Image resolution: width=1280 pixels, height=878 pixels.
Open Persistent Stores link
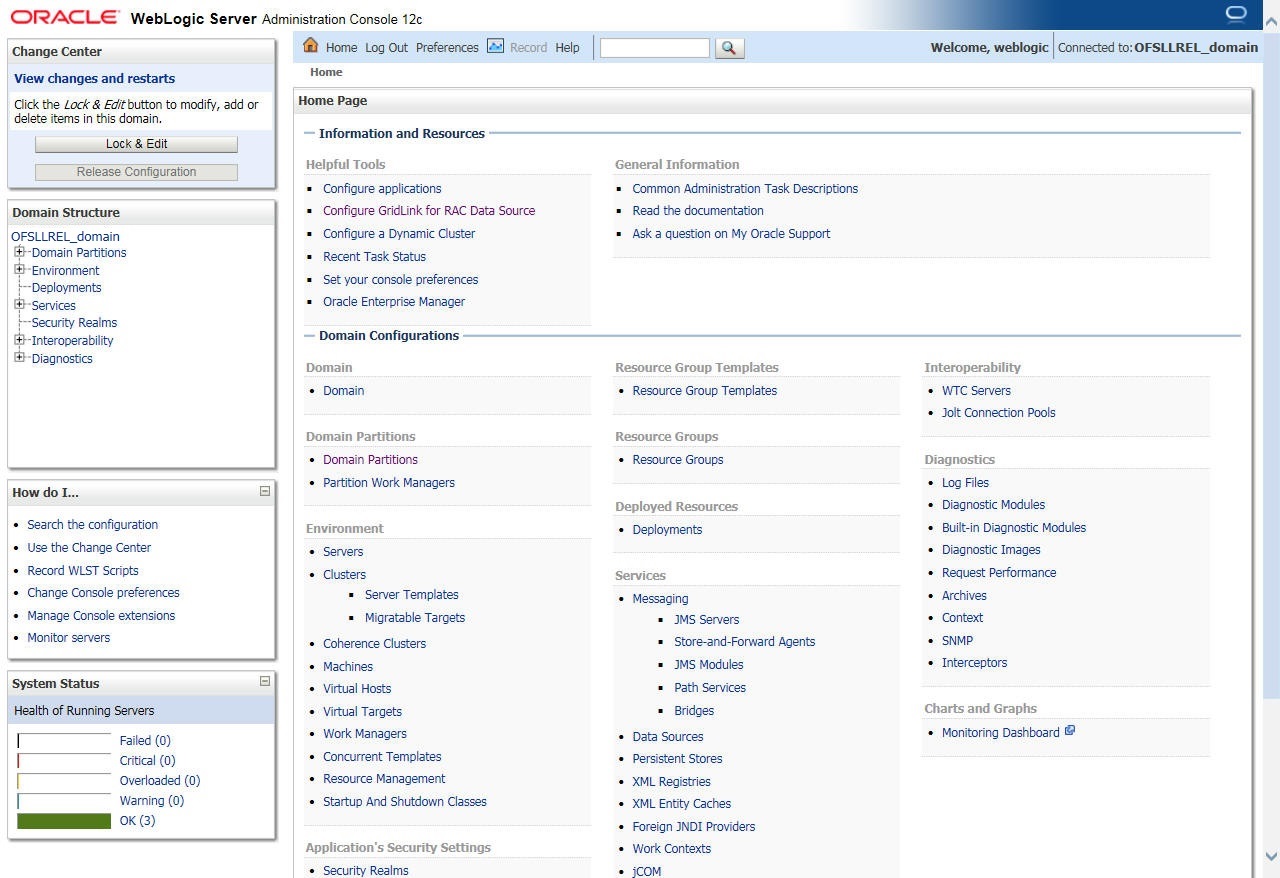point(677,759)
